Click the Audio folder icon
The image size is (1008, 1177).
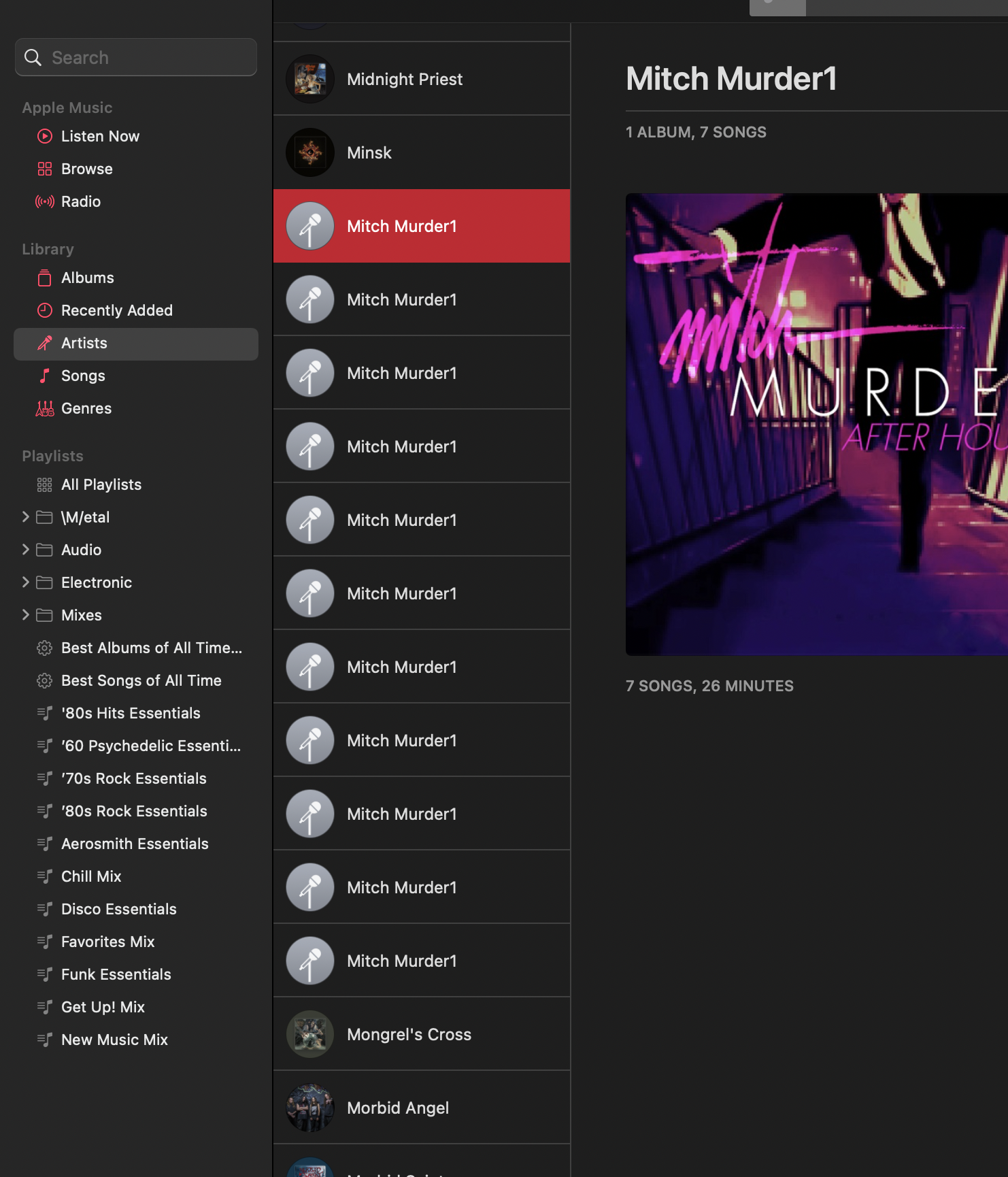point(45,550)
